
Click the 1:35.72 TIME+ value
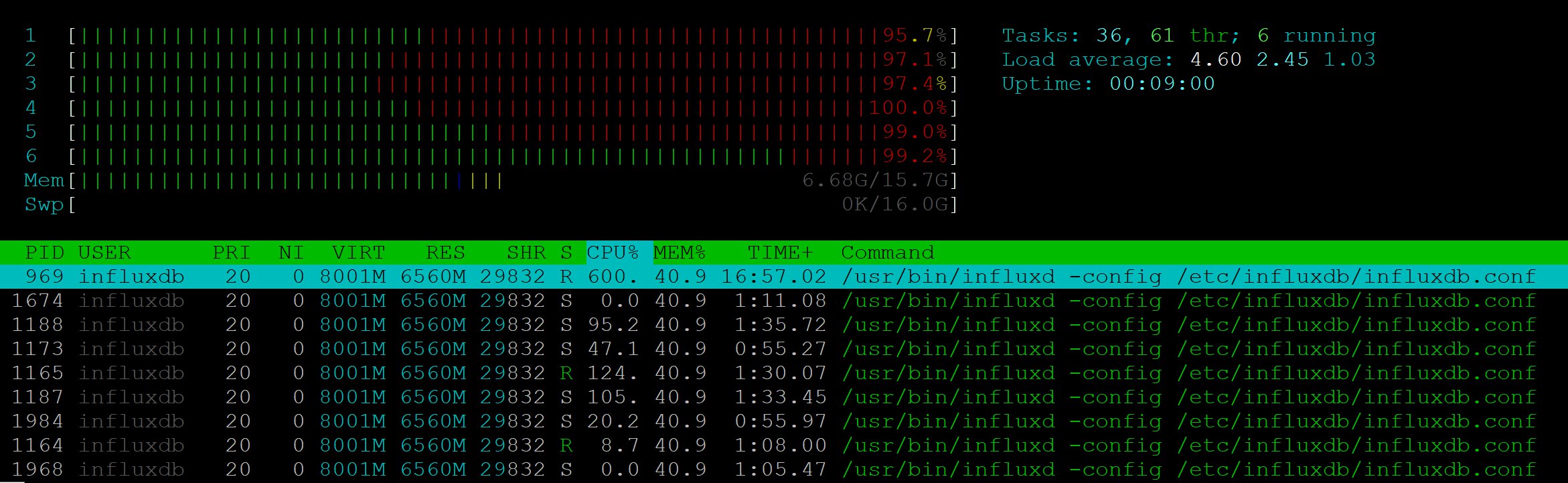pos(780,325)
